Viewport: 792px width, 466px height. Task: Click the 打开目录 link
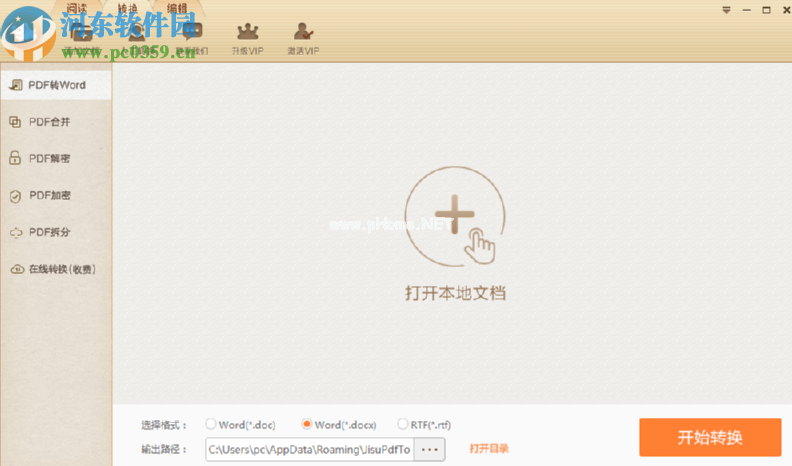[x=489, y=448]
